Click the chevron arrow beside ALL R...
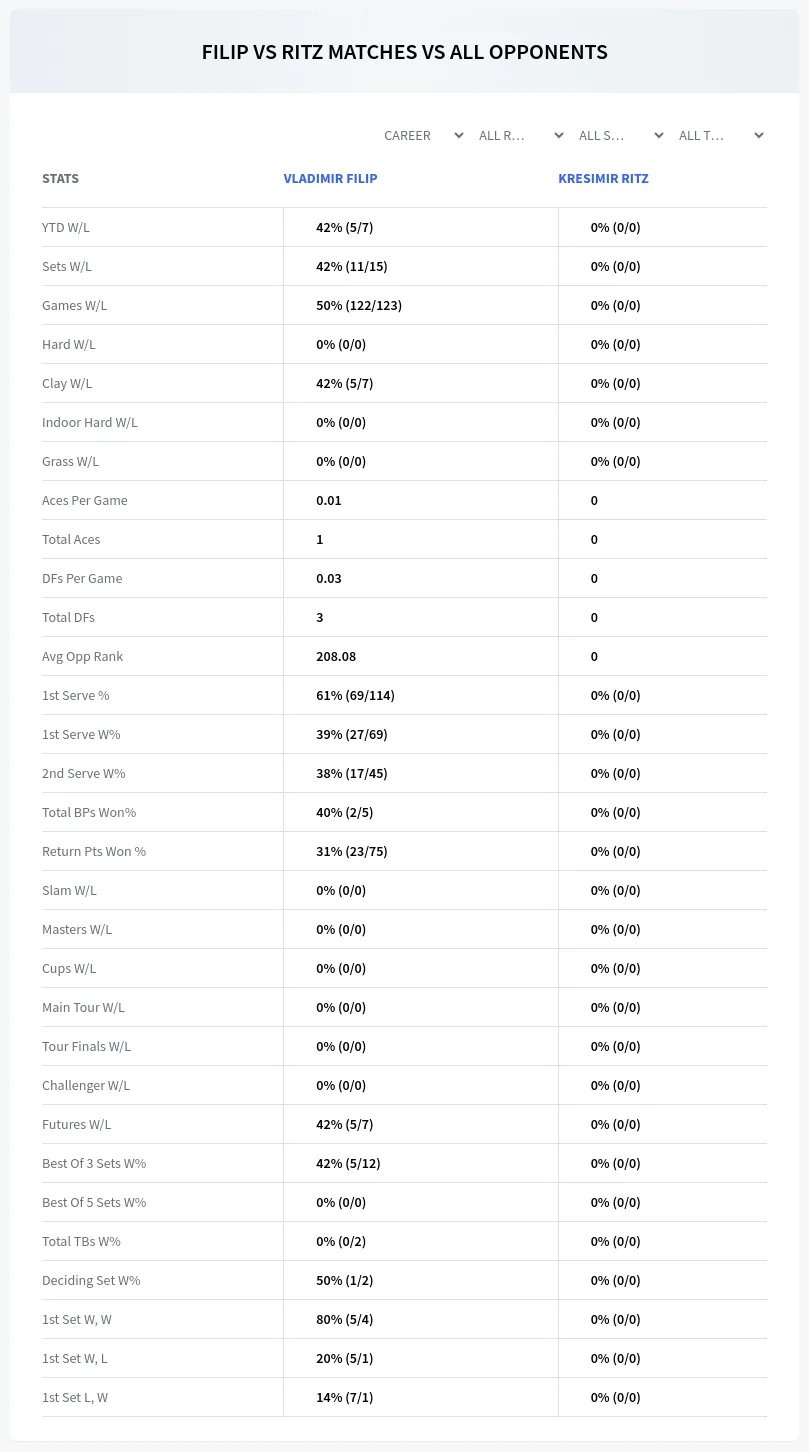The width and height of the screenshot is (809, 1452). pyautogui.click(x=558, y=135)
